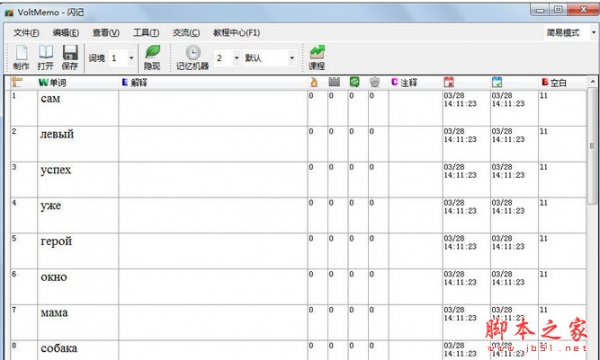
Task: Click the vertical scrollbar thumb
Action: (592, 146)
